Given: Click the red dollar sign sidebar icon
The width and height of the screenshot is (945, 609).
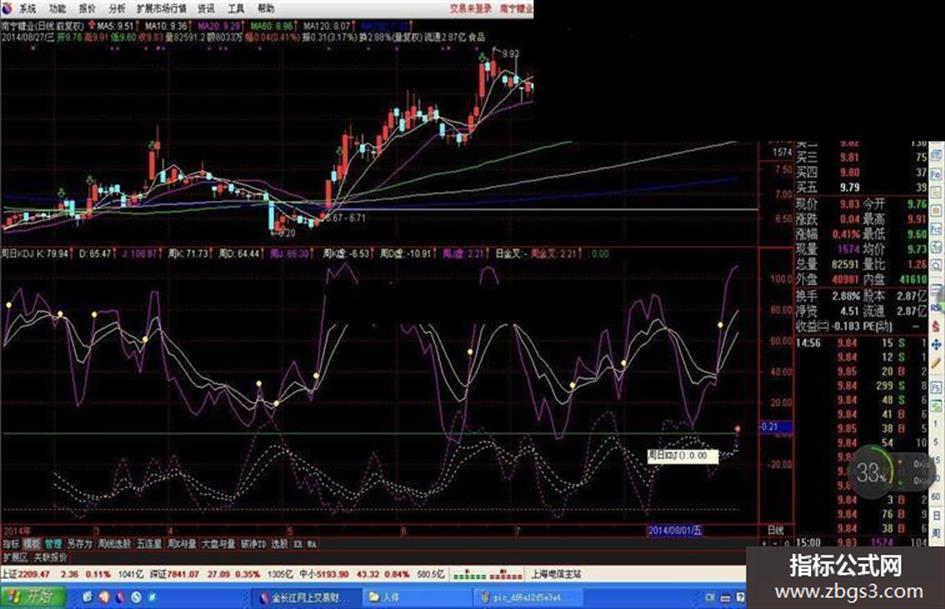Looking at the screenshot, I should pos(936,326).
